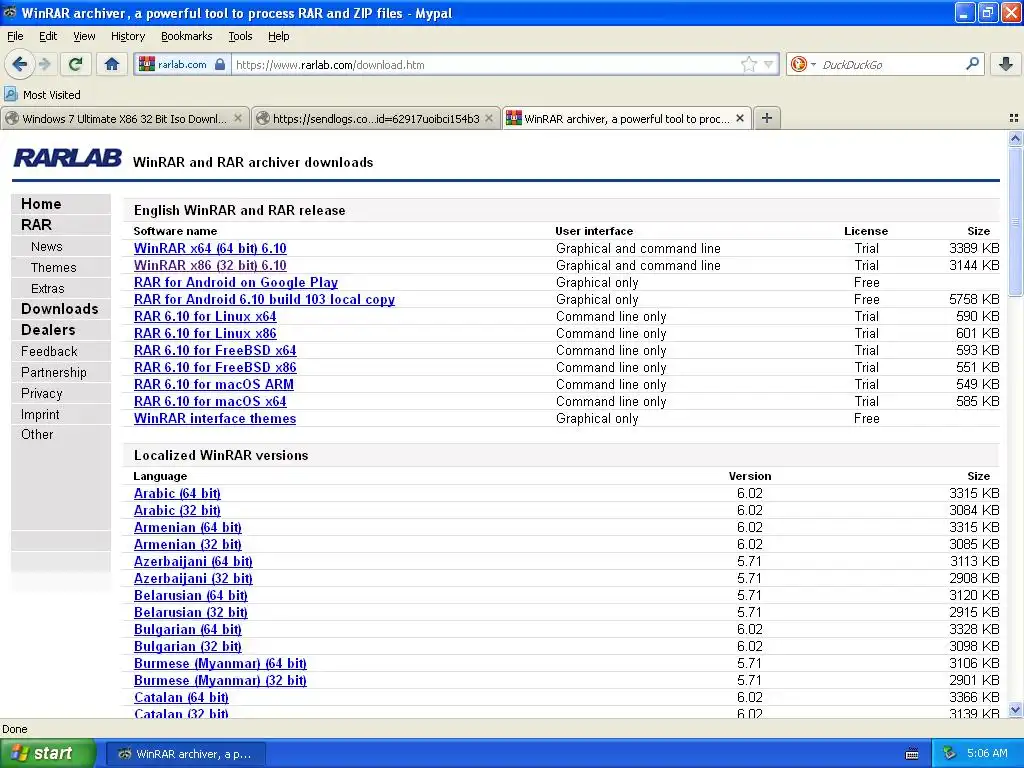Download RAR for Android 6.10 local copy
The height and width of the screenshot is (768, 1024).
click(264, 299)
